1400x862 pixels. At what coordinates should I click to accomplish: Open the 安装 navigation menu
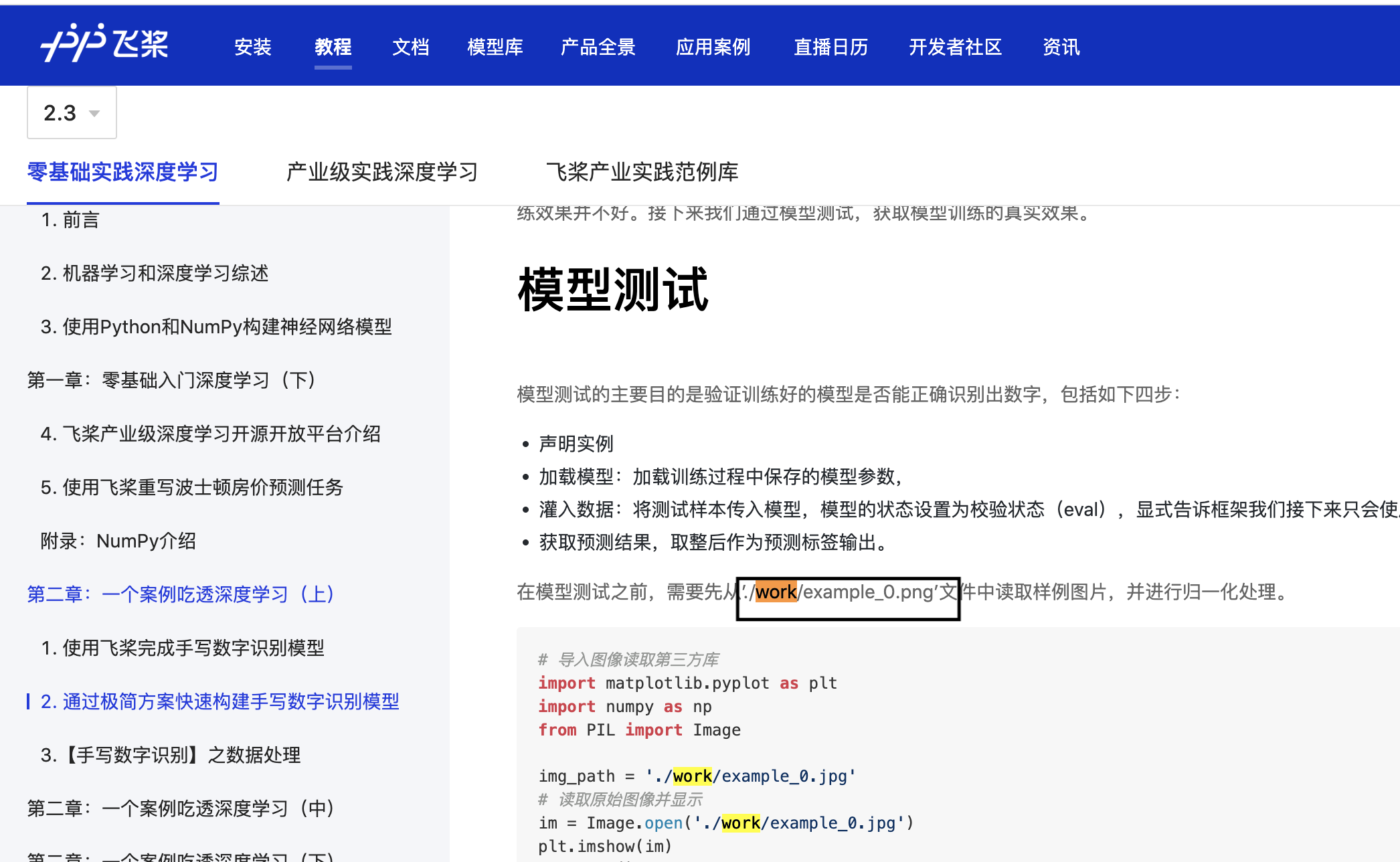(252, 47)
